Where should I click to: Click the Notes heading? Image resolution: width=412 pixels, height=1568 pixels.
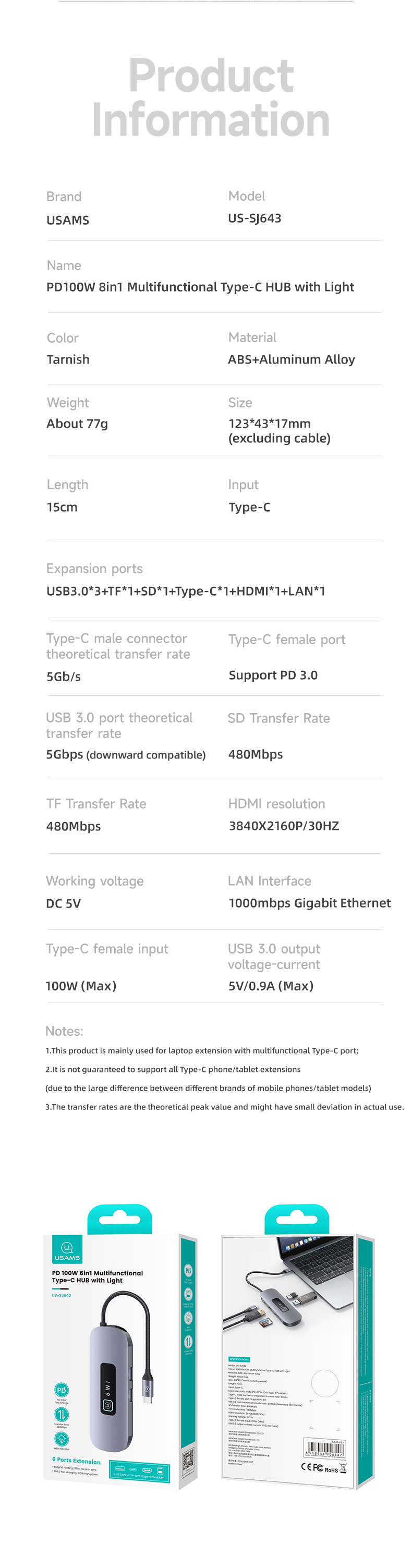click(64, 1031)
